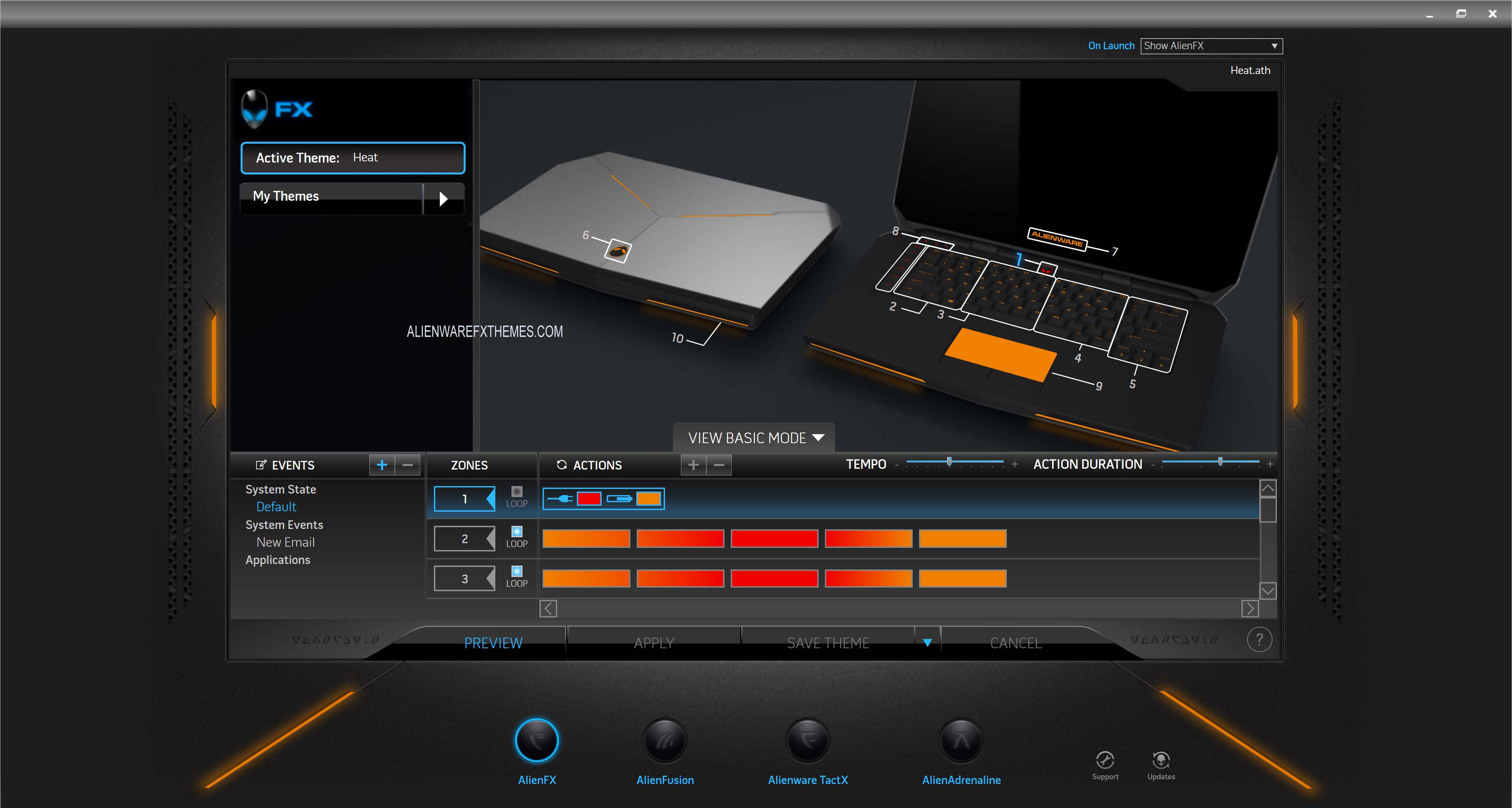Image resolution: width=1512 pixels, height=808 pixels.
Task: Select the red swatch in zone 1 actions
Action: point(589,499)
